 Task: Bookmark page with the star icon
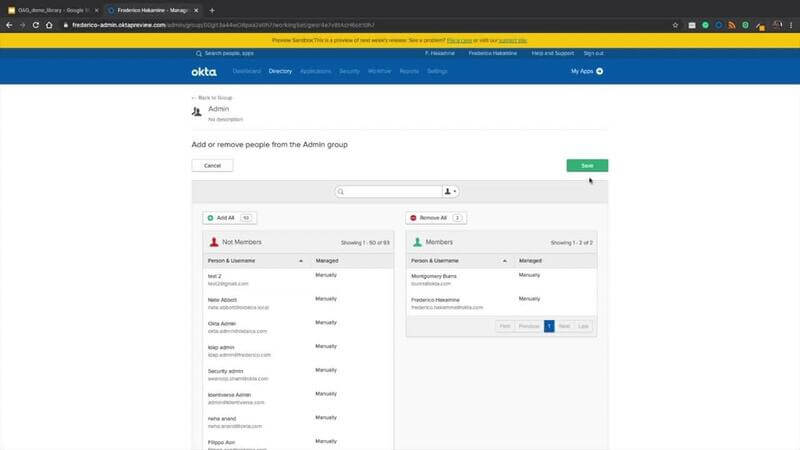pos(676,24)
